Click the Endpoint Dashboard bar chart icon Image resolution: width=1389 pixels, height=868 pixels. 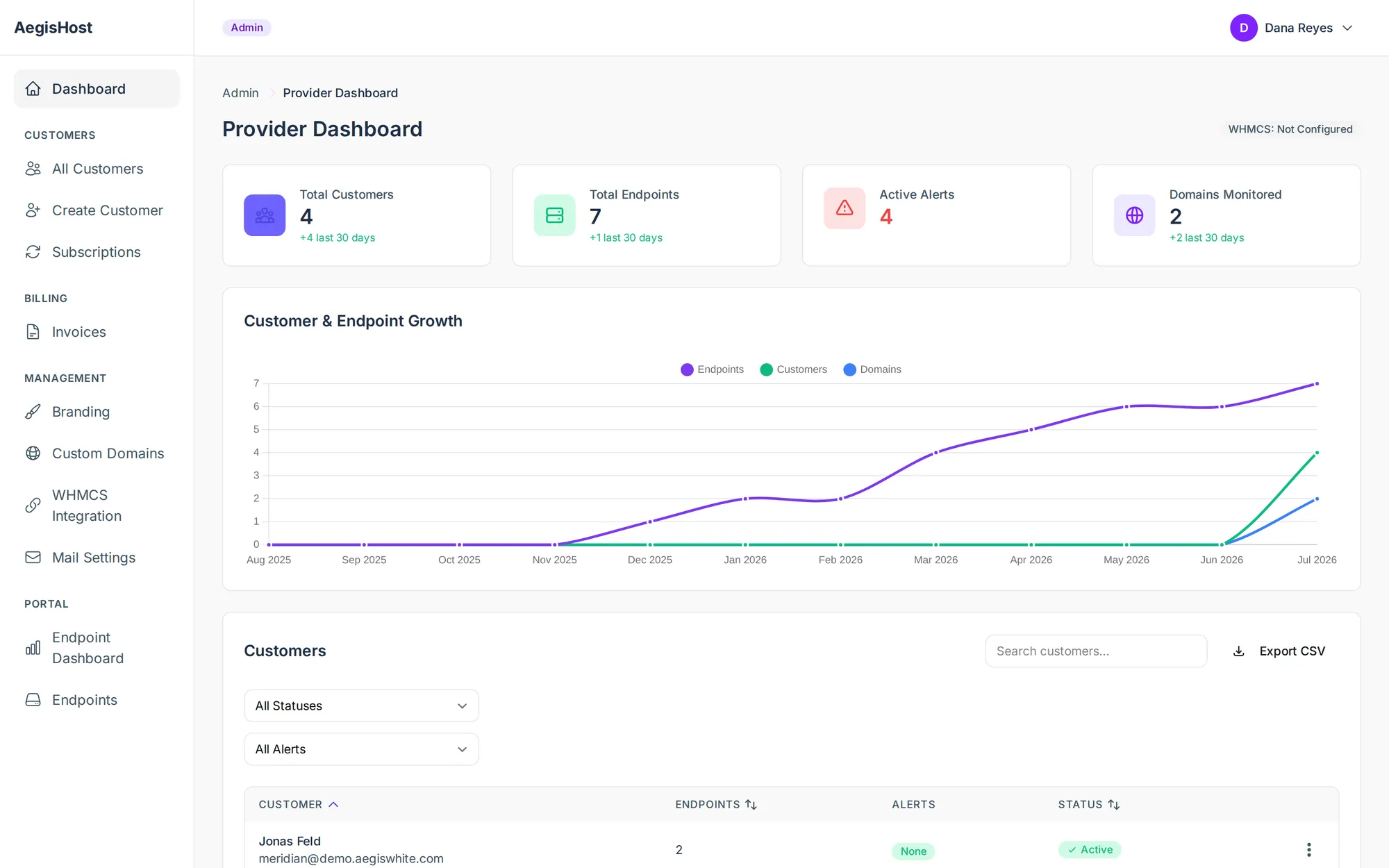[33, 648]
